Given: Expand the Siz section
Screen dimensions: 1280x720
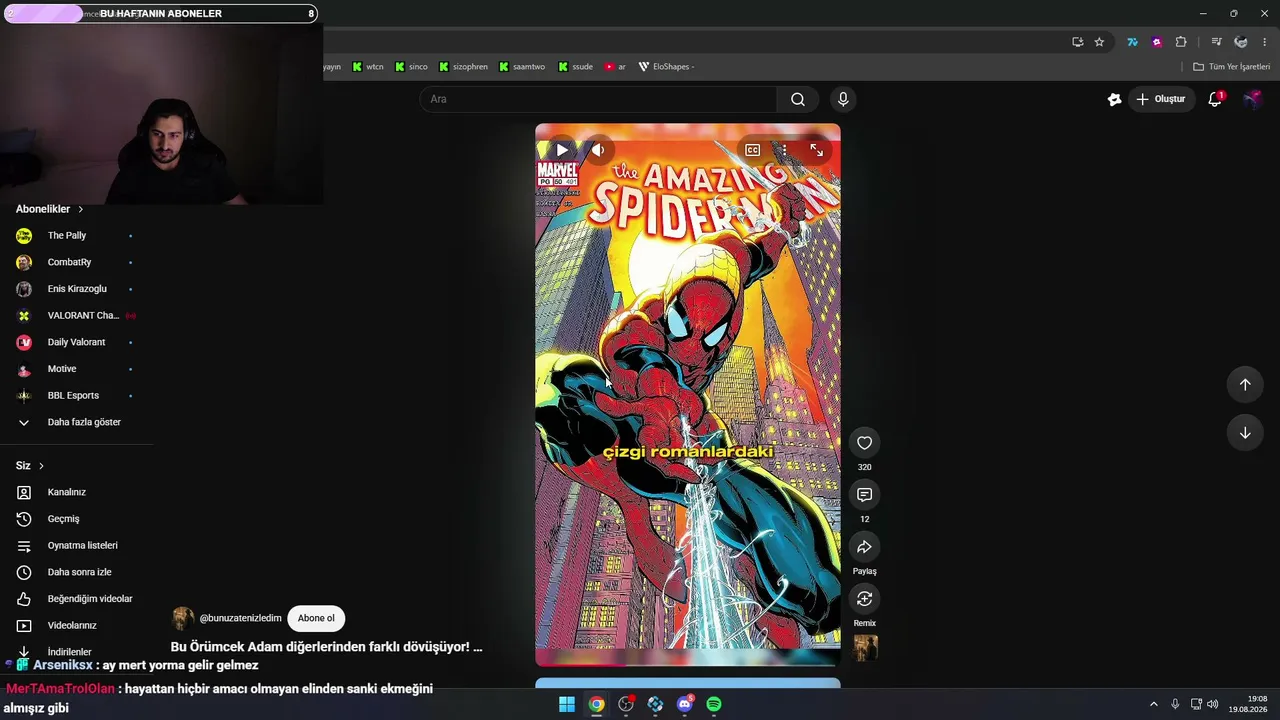Looking at the screenshot, I should click(30, 466).
